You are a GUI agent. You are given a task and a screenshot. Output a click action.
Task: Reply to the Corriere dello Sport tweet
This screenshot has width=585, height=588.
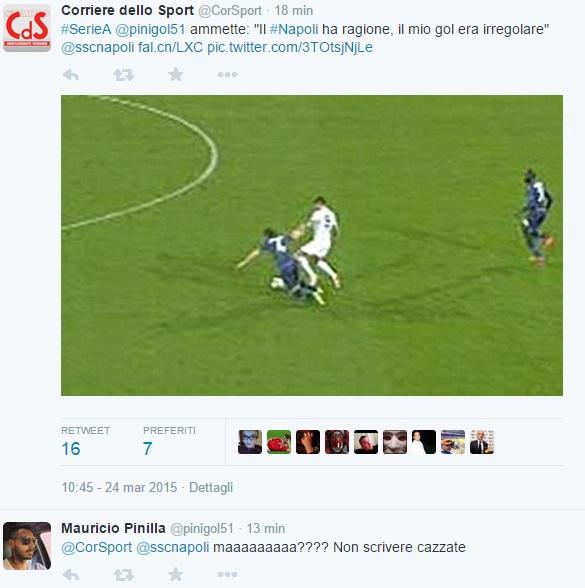pyautogui.click(x=70, y=75)
